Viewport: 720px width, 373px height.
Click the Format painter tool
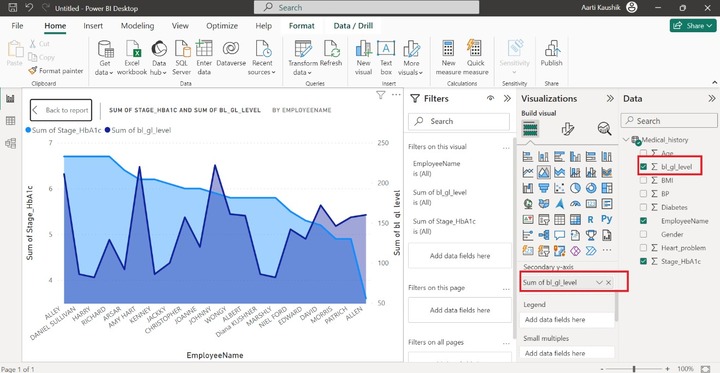[56, 71]
